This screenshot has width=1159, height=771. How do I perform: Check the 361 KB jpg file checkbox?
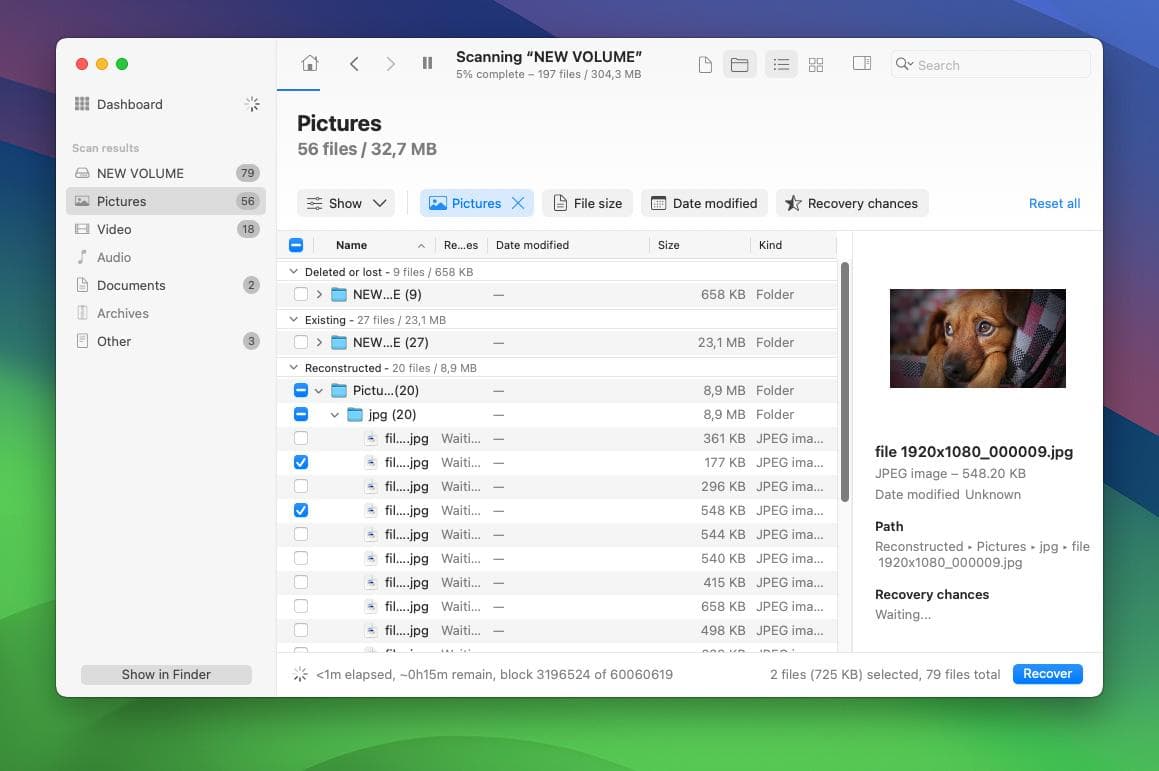pos(301,438)
